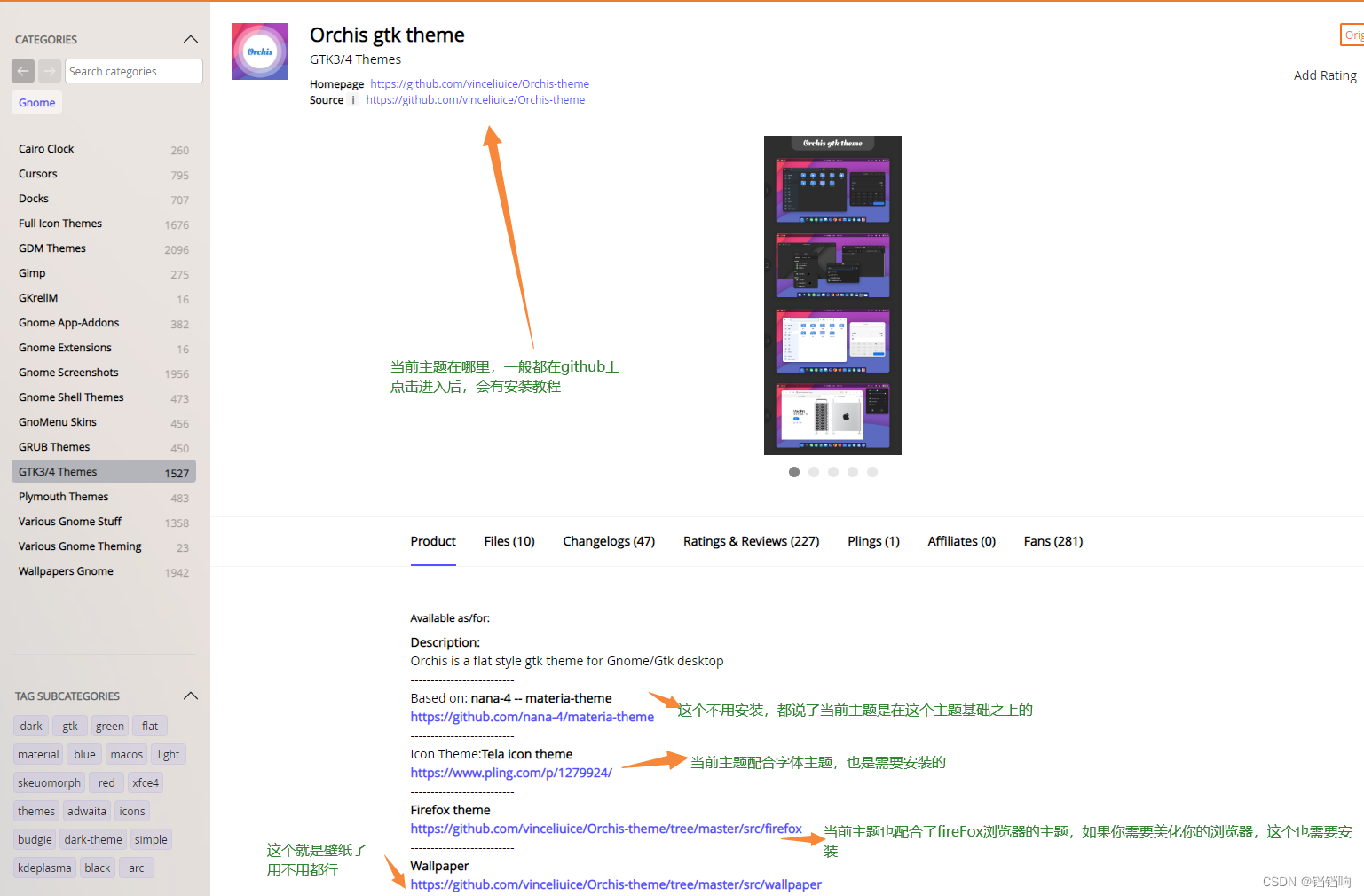Open Plymouth Themes category
1364x896 pixels.
pos(104,497)
